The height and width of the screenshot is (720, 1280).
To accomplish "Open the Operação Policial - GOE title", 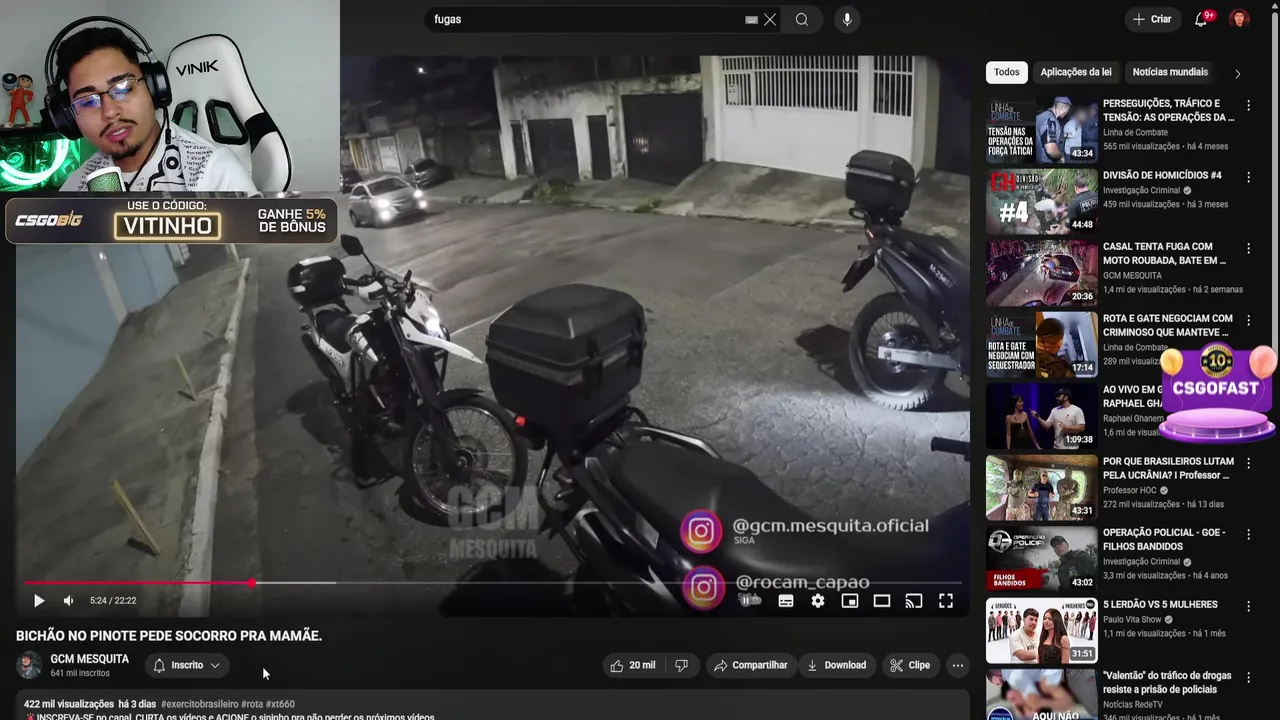I will (x=1164, y=540).
